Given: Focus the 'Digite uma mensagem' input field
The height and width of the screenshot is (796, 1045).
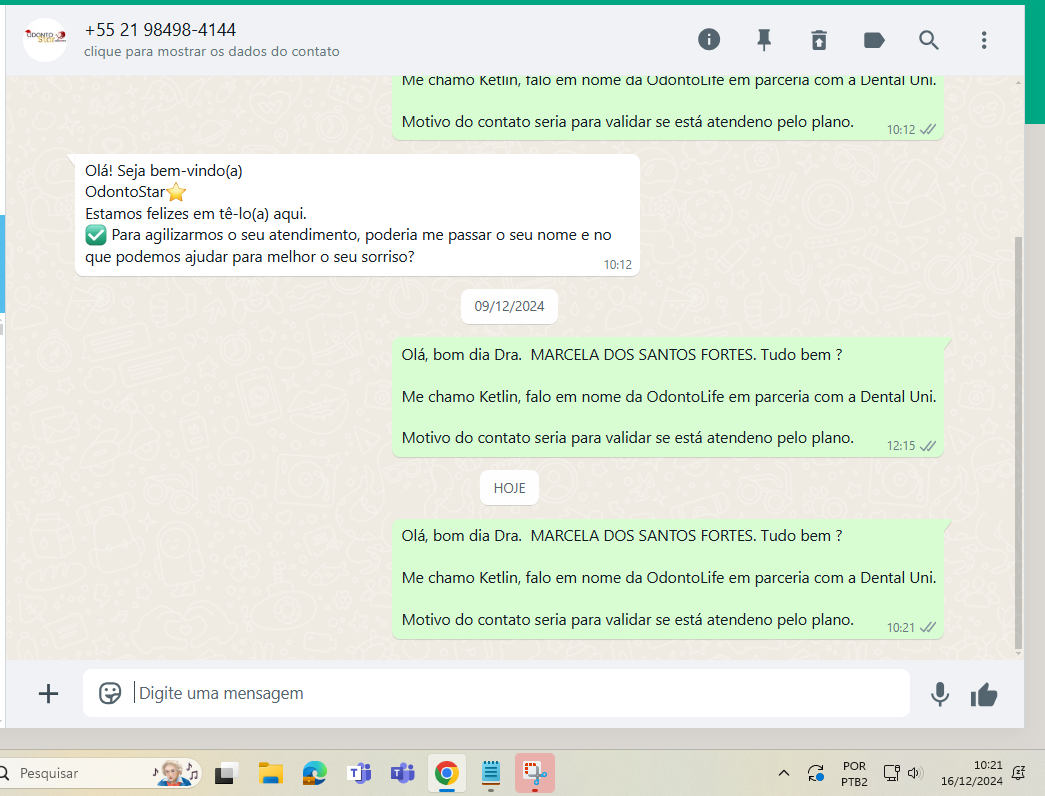Looking at the screenshot, I should coord(496,693).
